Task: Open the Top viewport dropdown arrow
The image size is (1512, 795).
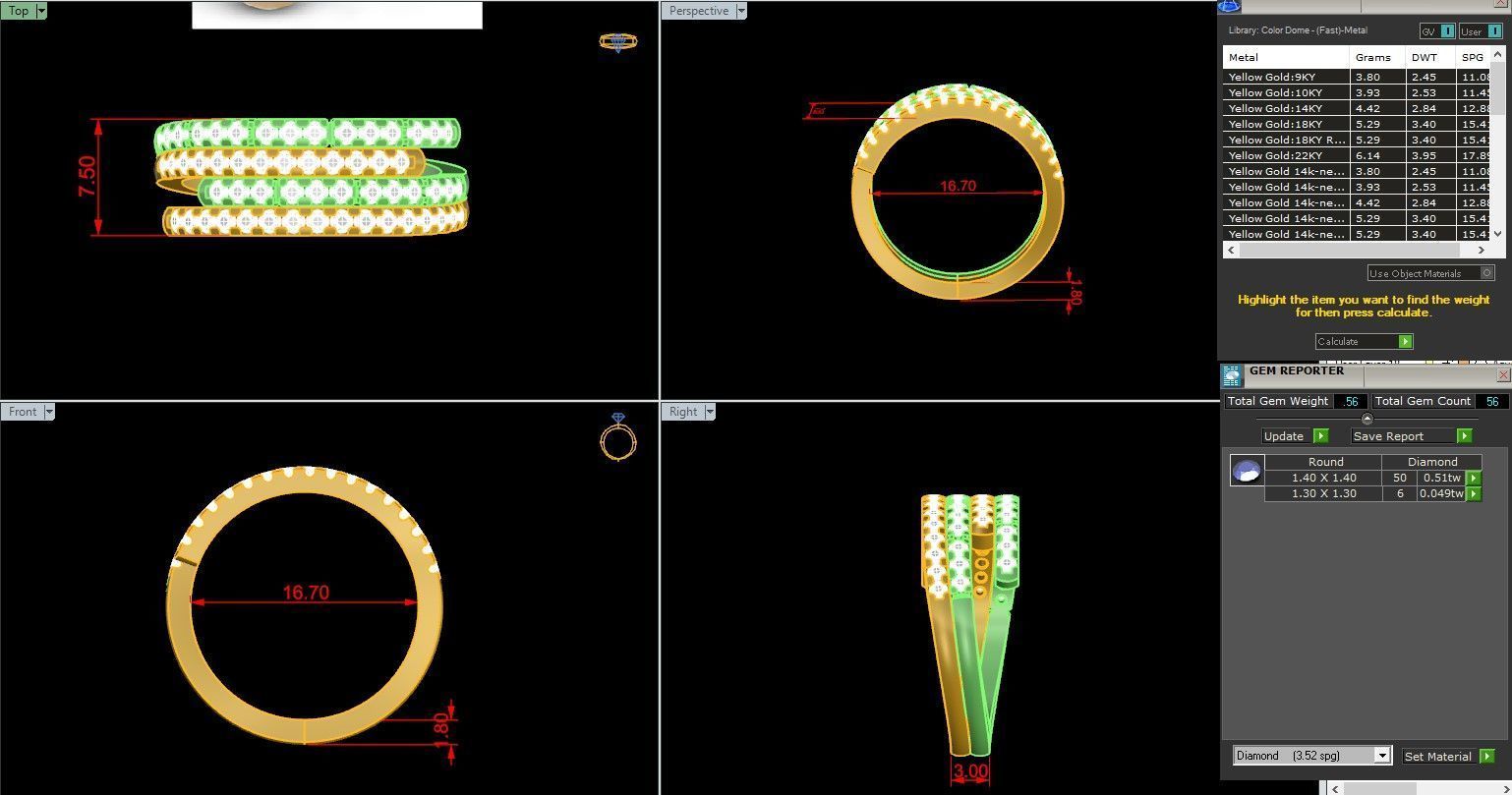Action: pyautogui.click(x=41, y=11)
